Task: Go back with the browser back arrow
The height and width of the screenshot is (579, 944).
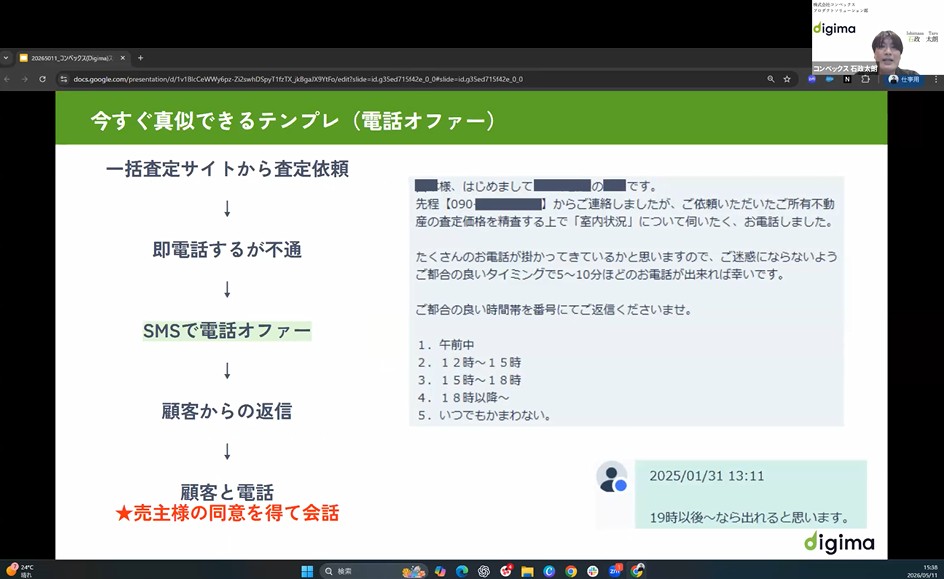Action: (7, 79)
